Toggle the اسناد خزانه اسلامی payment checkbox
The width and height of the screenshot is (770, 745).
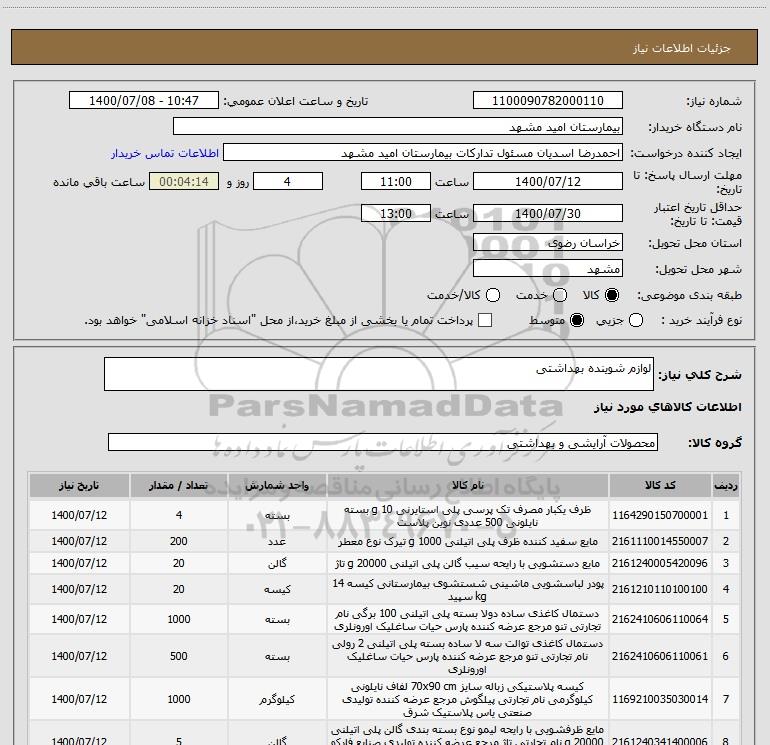point(485,320)
